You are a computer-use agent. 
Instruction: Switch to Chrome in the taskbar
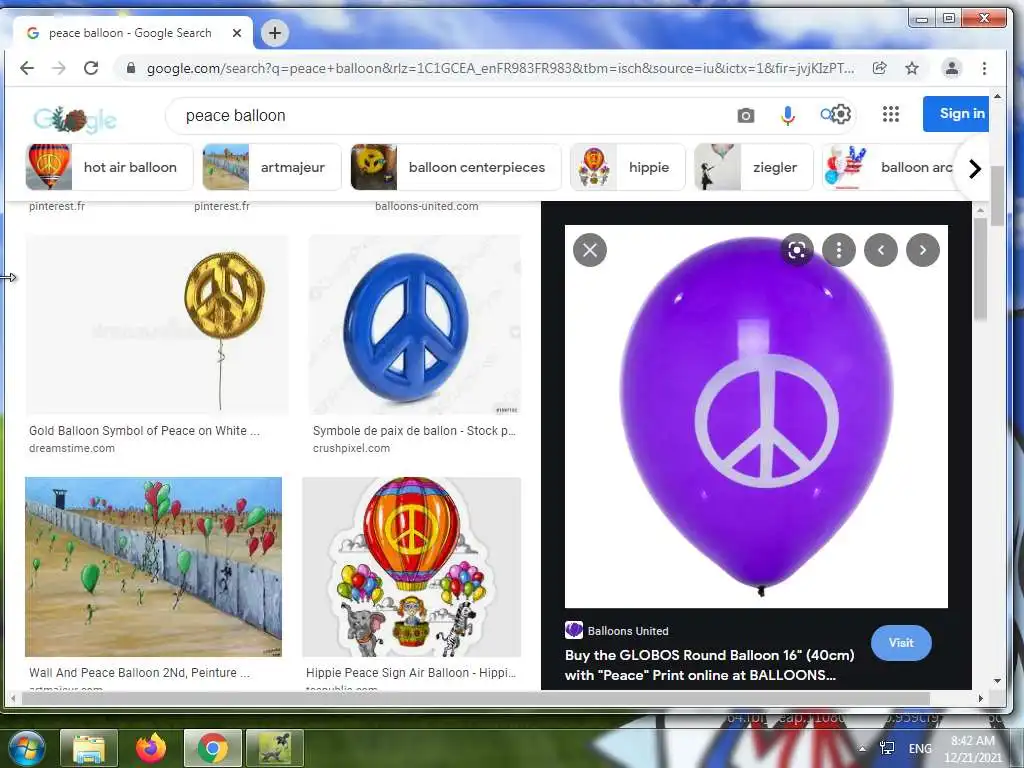[x=213, y=748]
